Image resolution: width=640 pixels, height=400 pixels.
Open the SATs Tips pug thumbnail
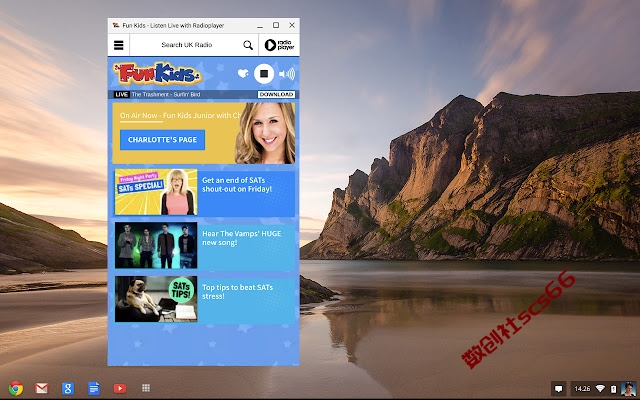(156, 299)
